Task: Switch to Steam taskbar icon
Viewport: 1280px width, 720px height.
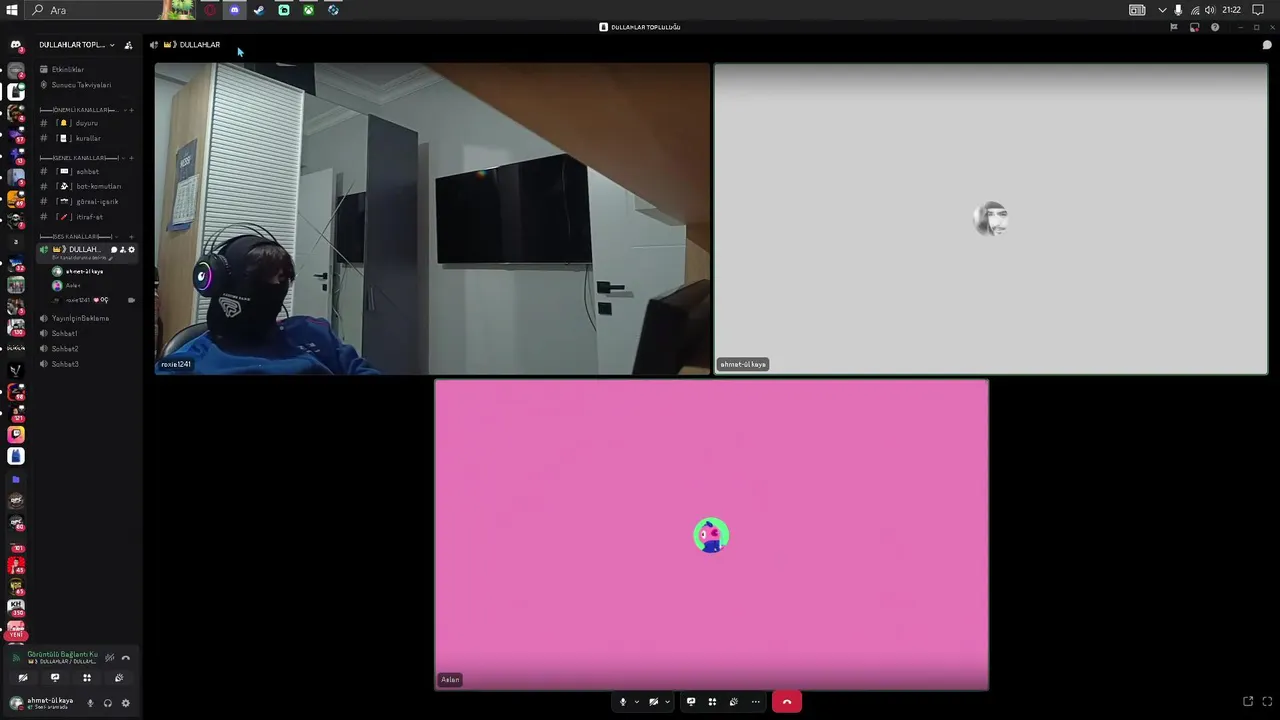Action: 259,10
